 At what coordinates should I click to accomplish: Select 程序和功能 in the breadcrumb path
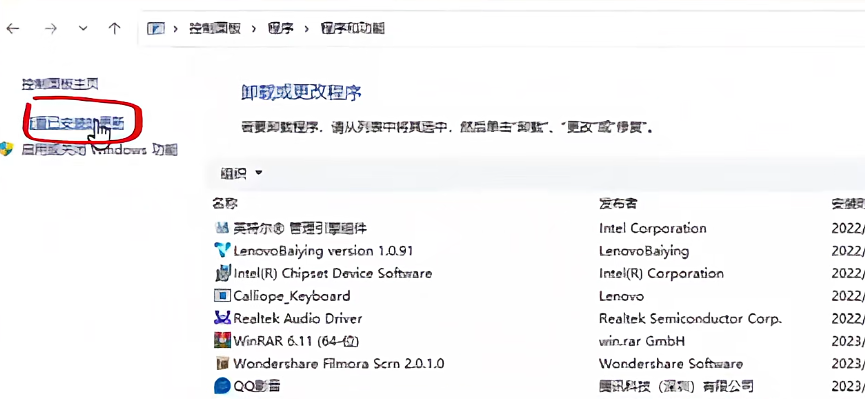pyautogui.click(x=353, y=29)
